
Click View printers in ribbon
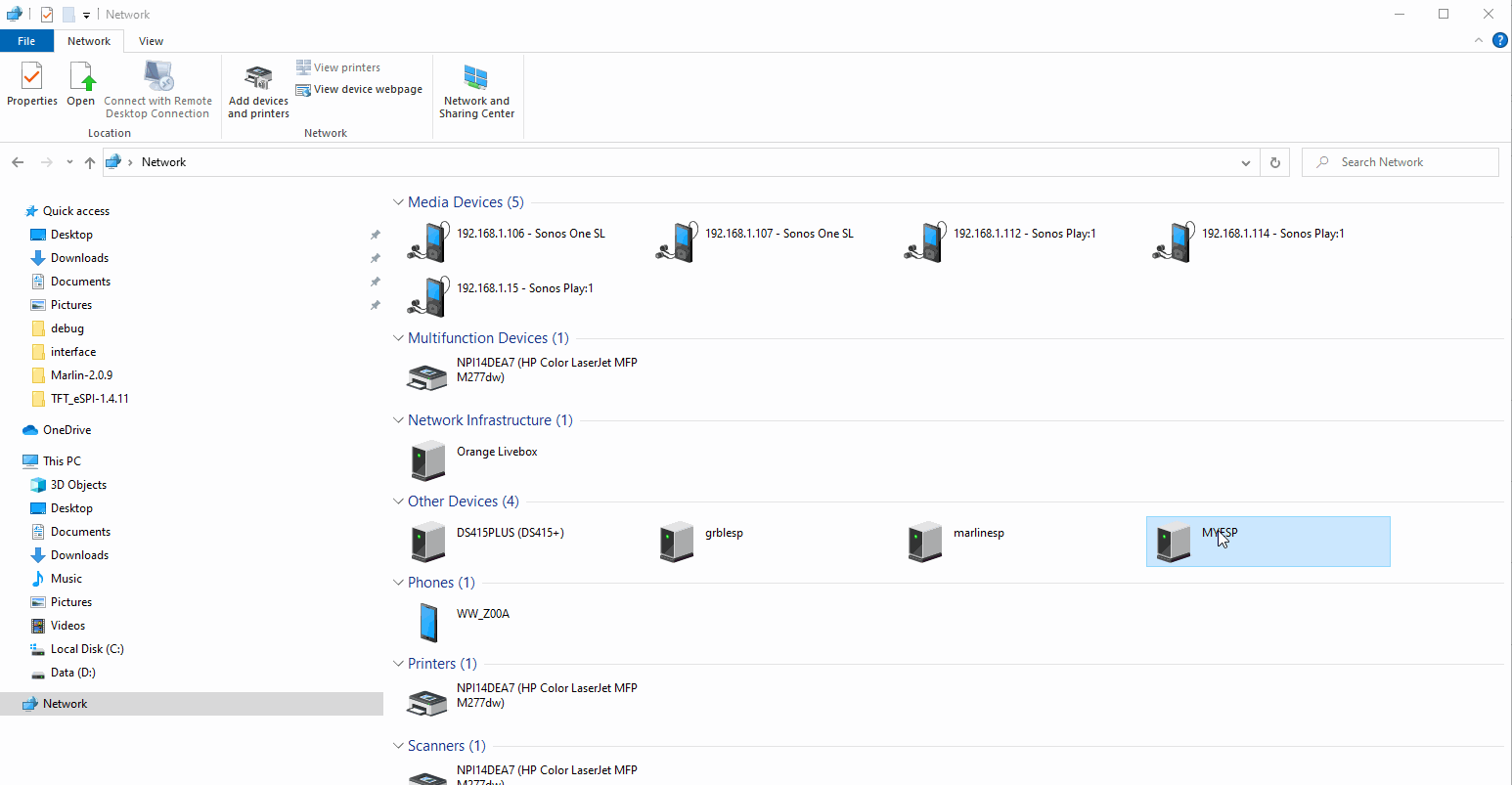pos(338,67)
